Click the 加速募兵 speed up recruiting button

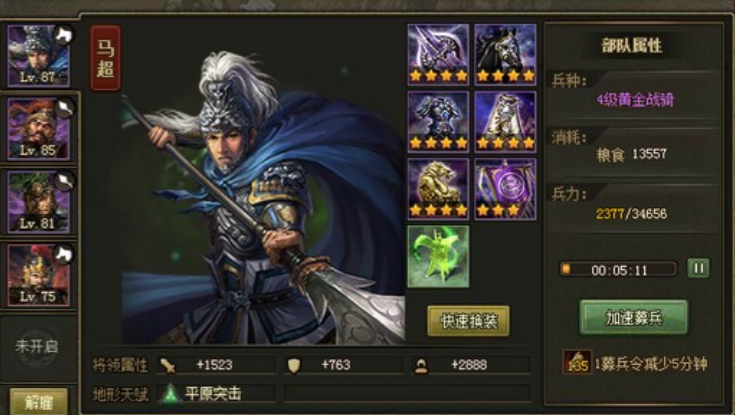[634, 317]
